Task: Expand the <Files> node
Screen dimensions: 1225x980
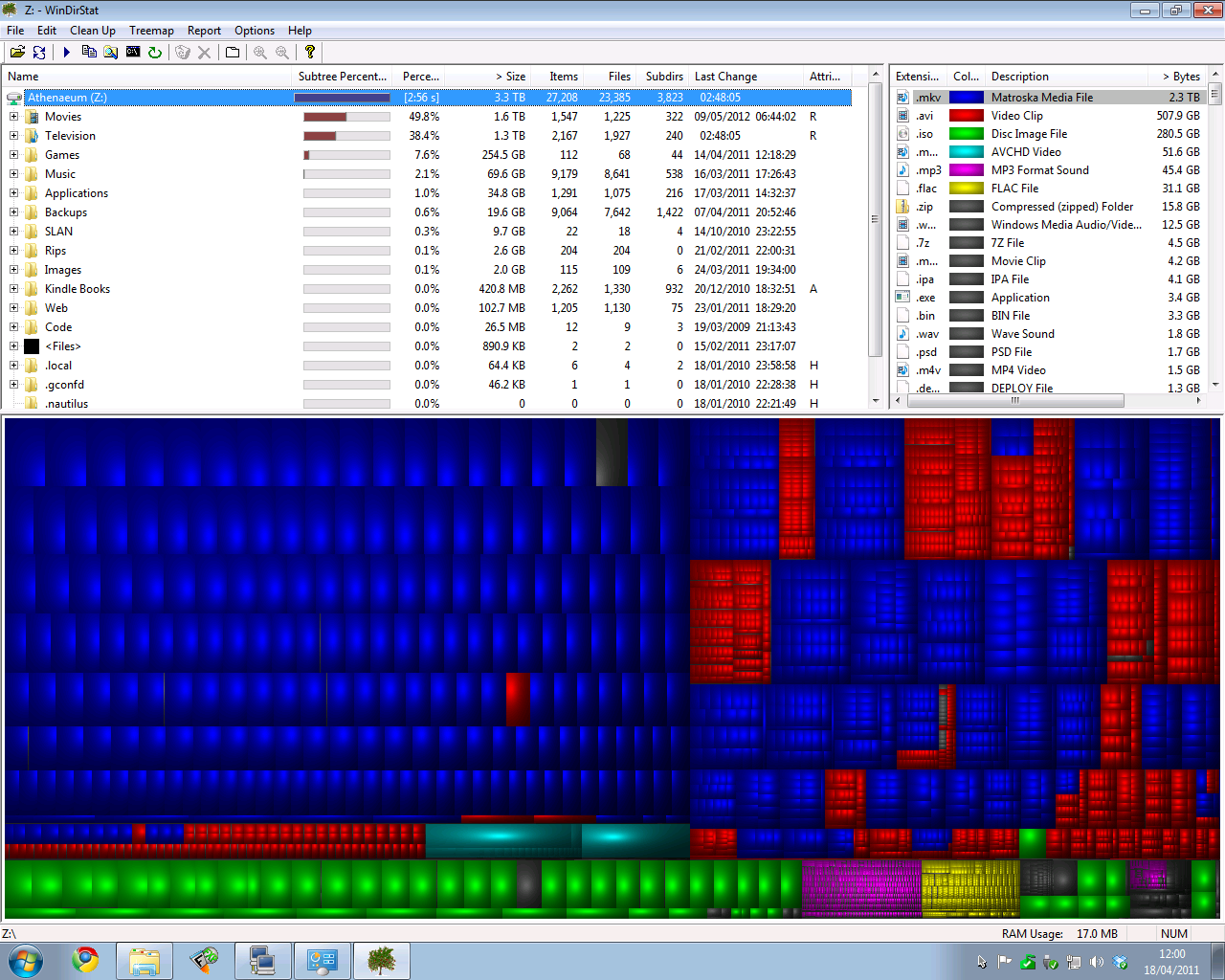Action: pos(13,346)
